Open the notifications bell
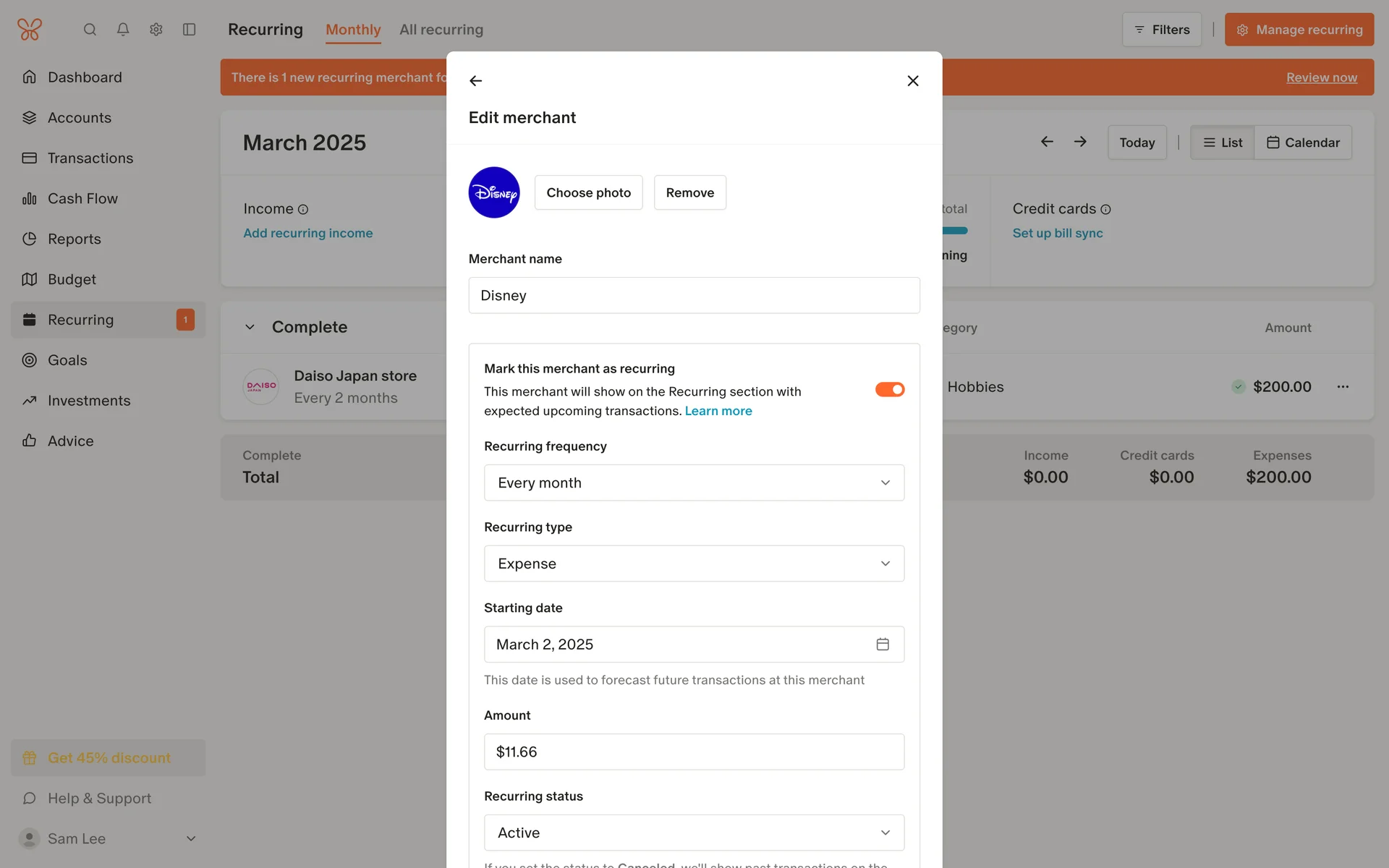The image size is (1389, 868). tap(123, 30)
